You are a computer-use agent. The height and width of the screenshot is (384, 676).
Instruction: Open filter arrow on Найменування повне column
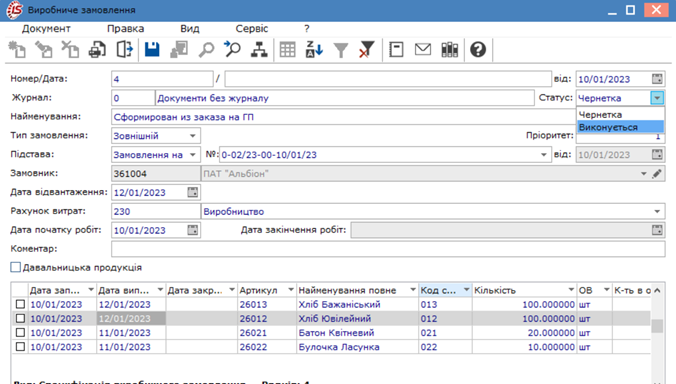click(413, 290)
